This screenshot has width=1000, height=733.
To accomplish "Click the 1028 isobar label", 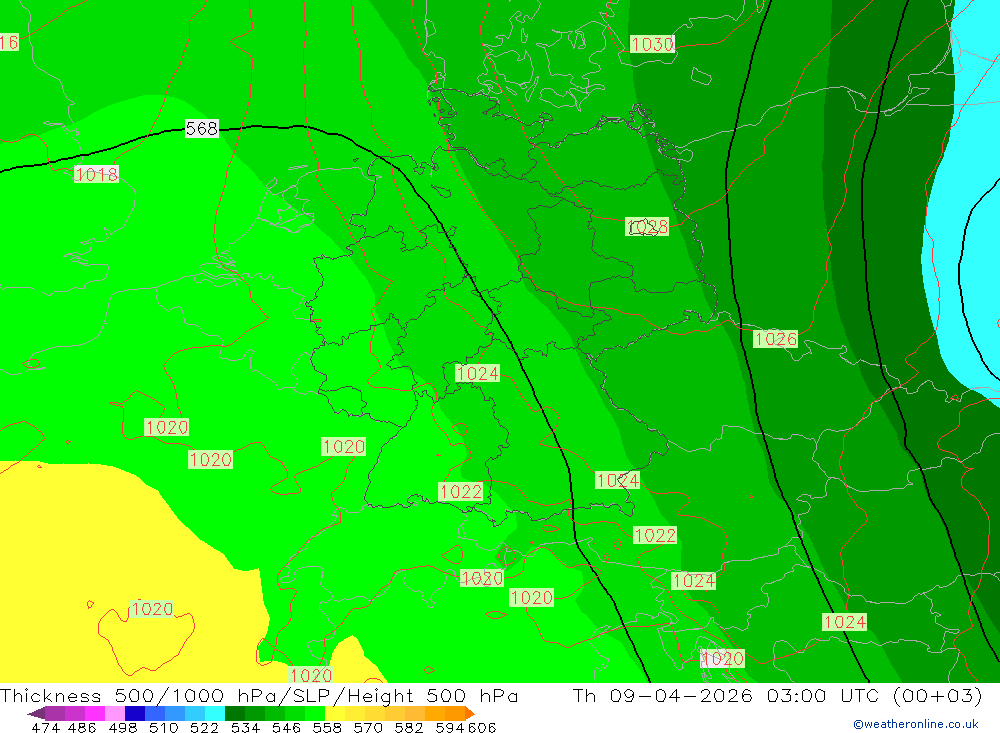I will [647, 226].
